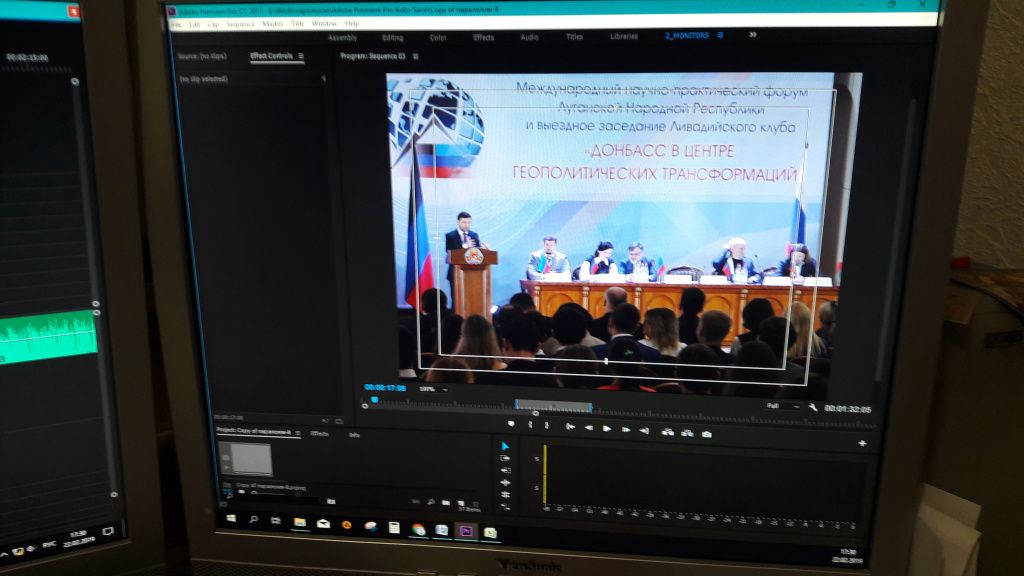This screenshot has width=1024, height=576.
Task: Click the Extract button
Action: tap(687, 432)
